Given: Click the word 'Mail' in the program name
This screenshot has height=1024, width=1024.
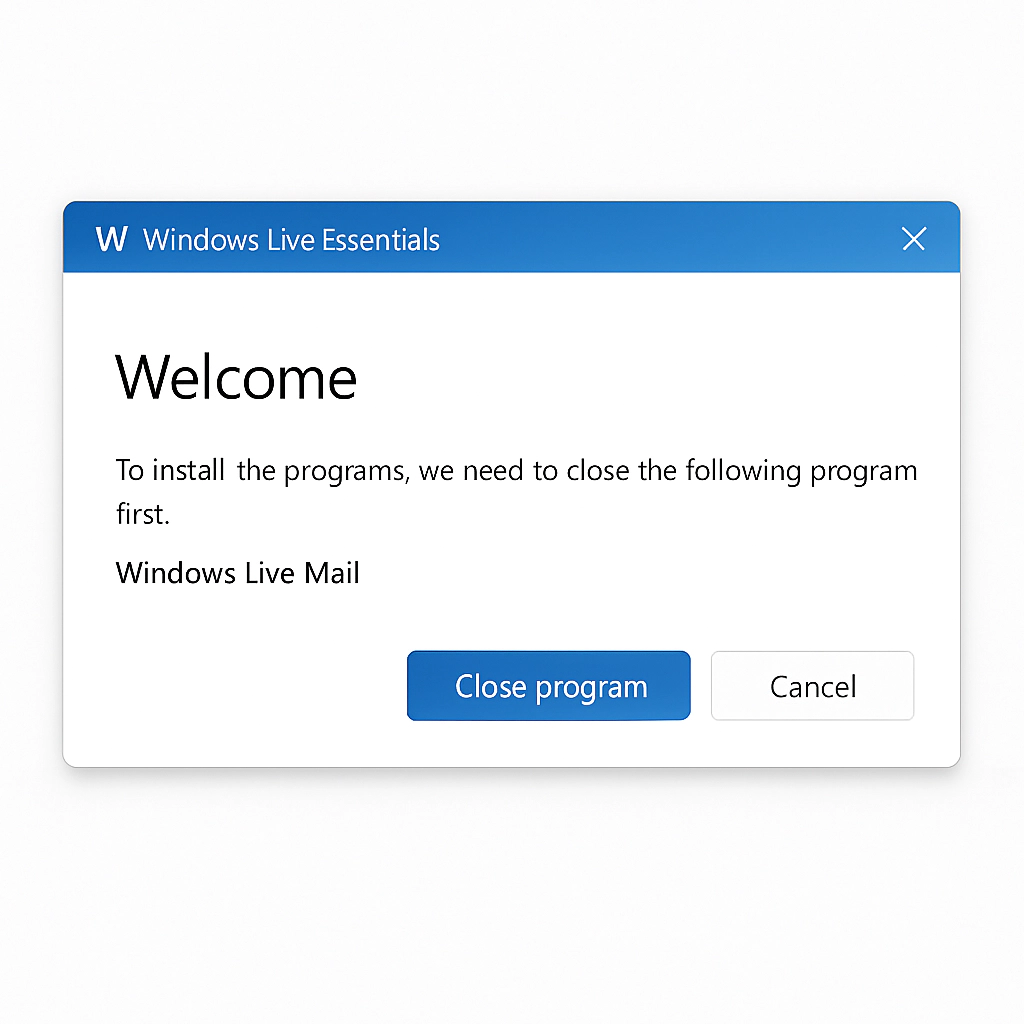Looking at the screenshot, I should point(332,573).
